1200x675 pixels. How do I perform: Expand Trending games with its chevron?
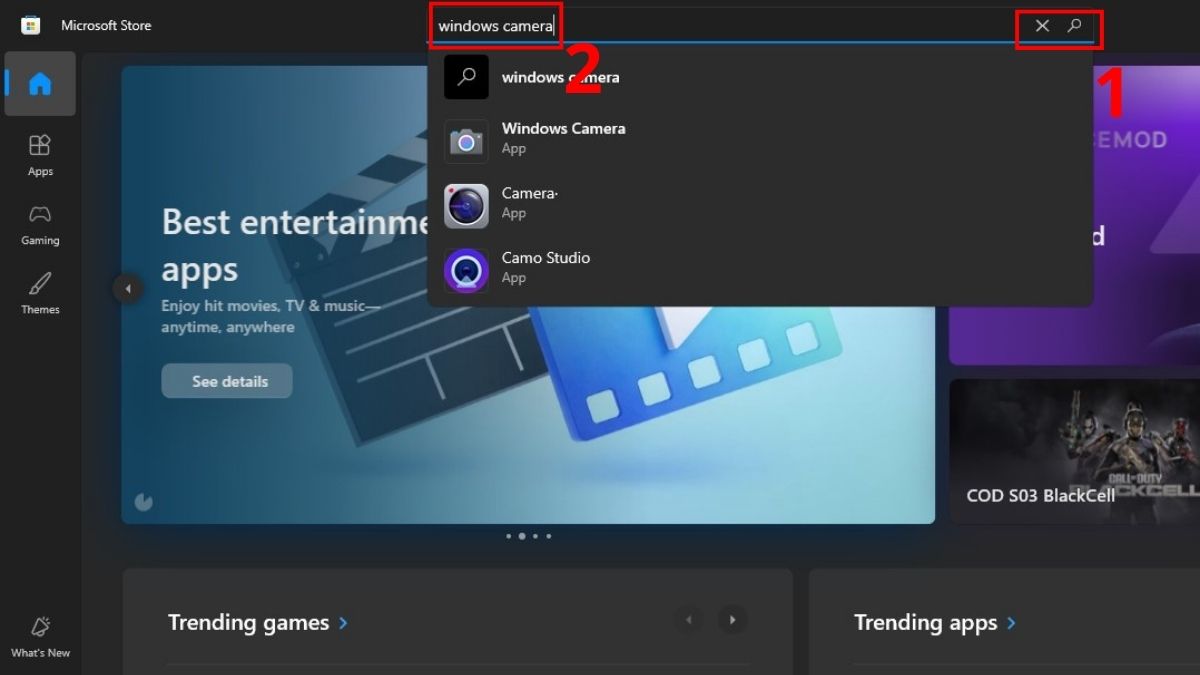pyautogui.click(x=342, y=622)
